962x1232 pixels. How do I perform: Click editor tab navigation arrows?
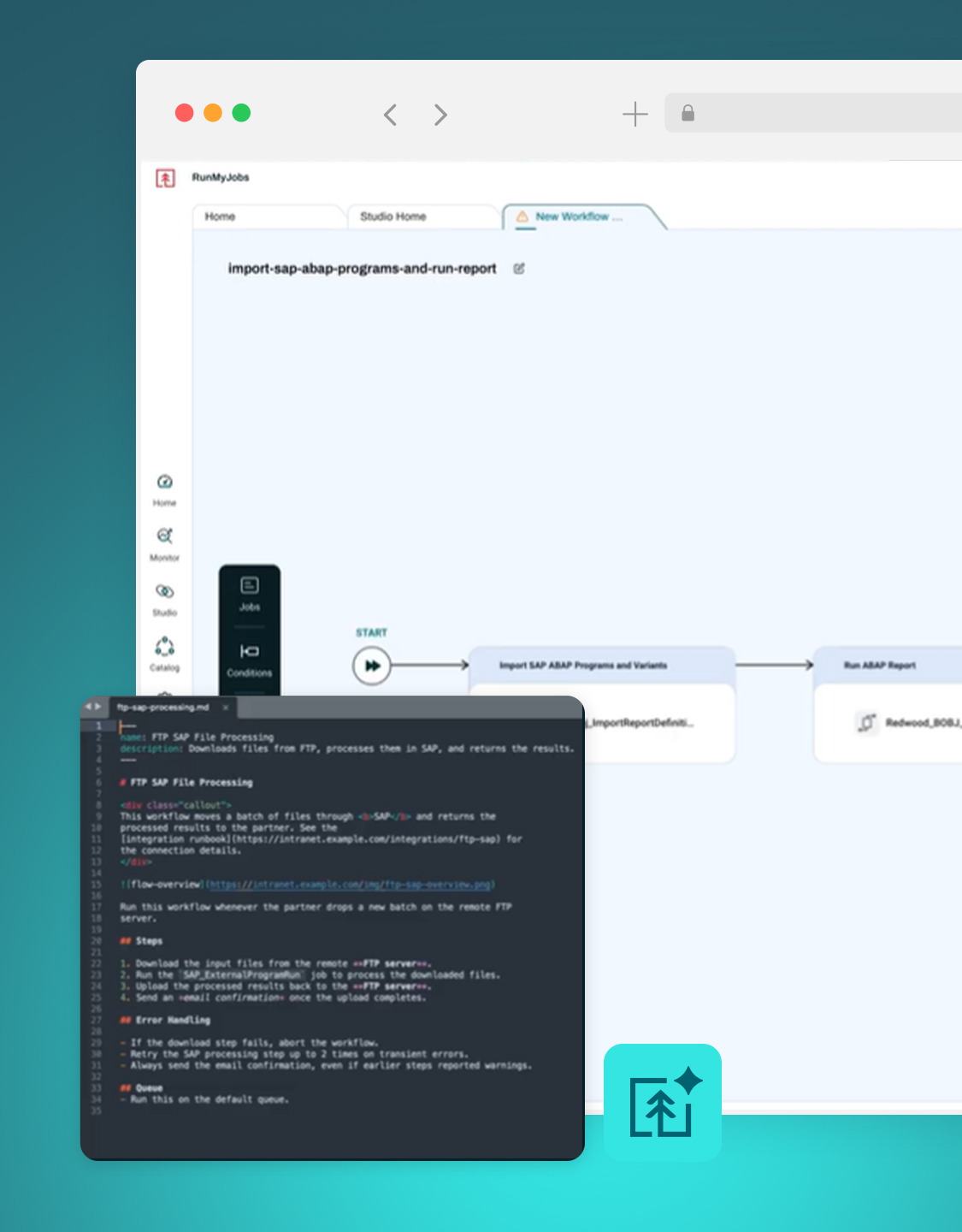coord(92,707)
